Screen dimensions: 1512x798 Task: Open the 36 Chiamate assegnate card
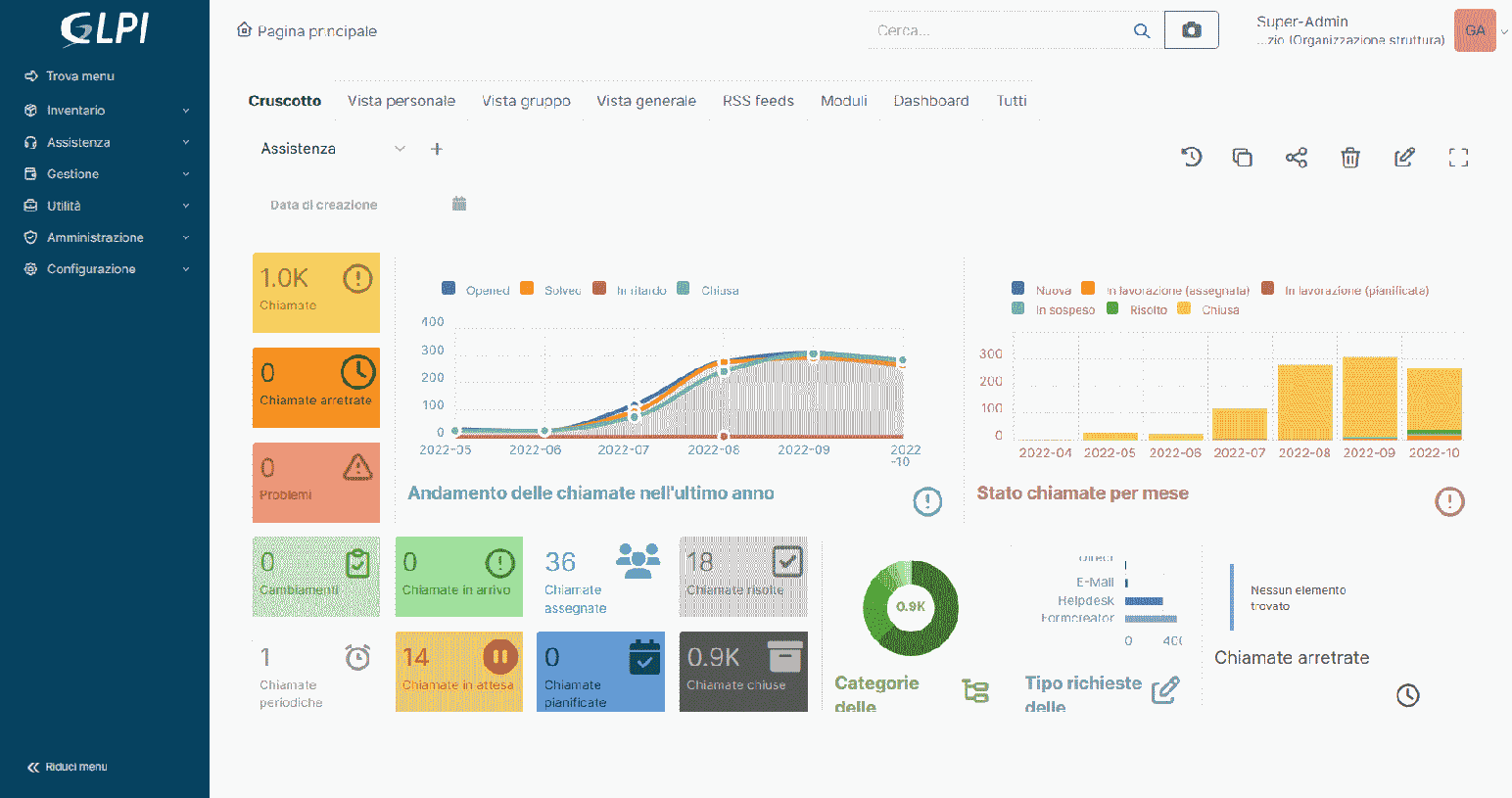[601, 577]
